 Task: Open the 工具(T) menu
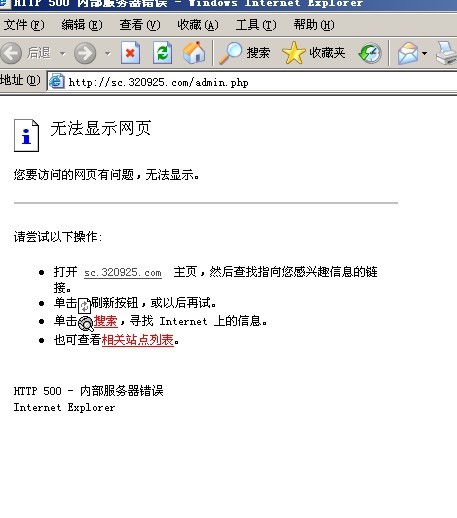point(256,25)
